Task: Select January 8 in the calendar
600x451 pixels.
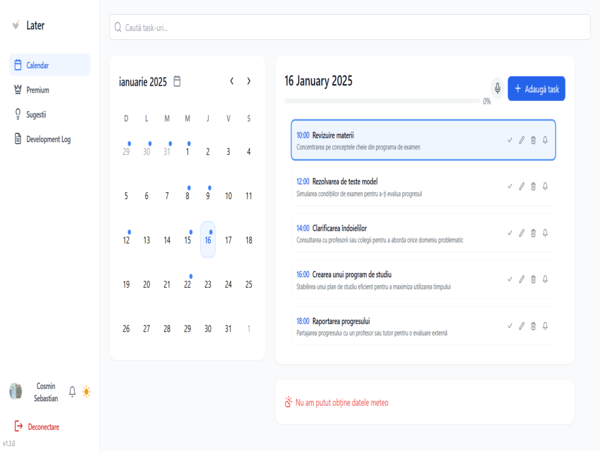Action: click(188, 195)
